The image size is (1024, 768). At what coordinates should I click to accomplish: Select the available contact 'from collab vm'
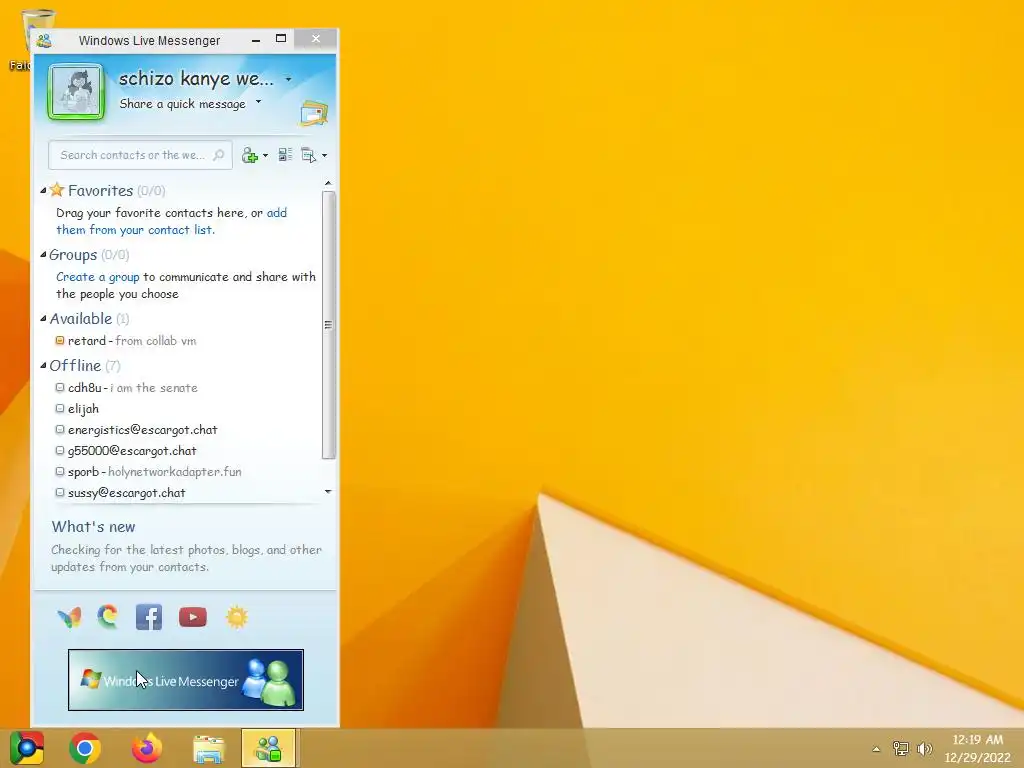132,341
